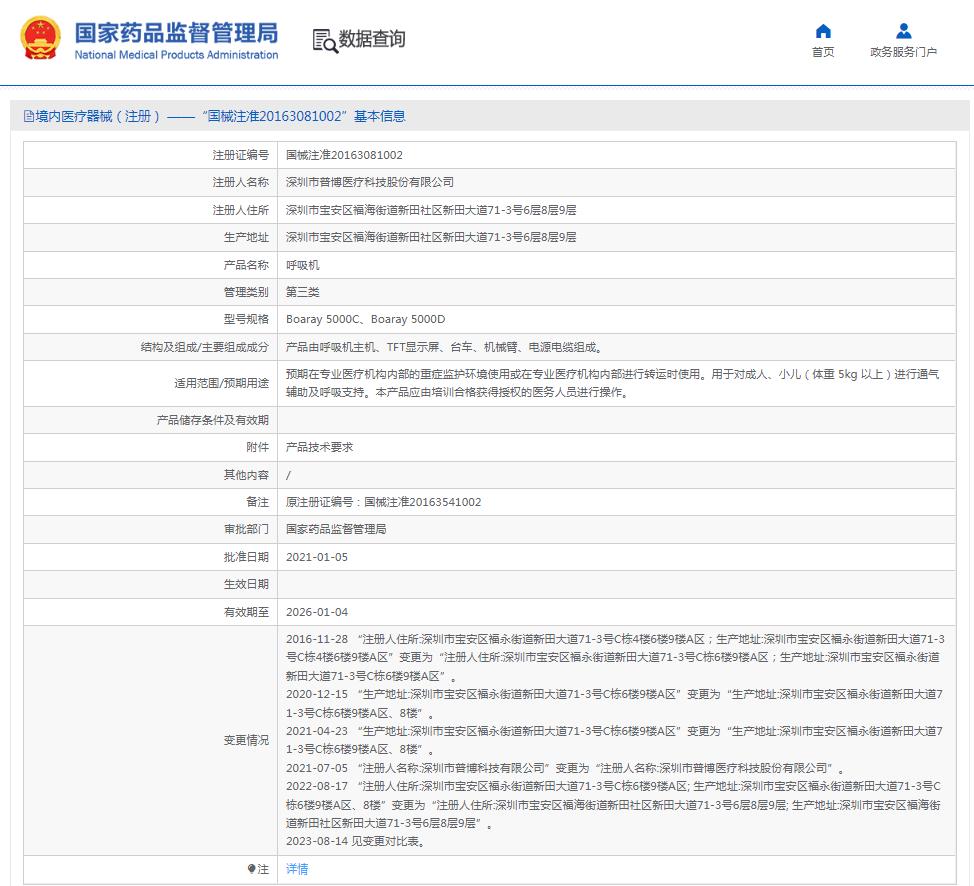Select the 首页 label under the home icon
This screenshot has height=886, width=974.
[823, 52]
